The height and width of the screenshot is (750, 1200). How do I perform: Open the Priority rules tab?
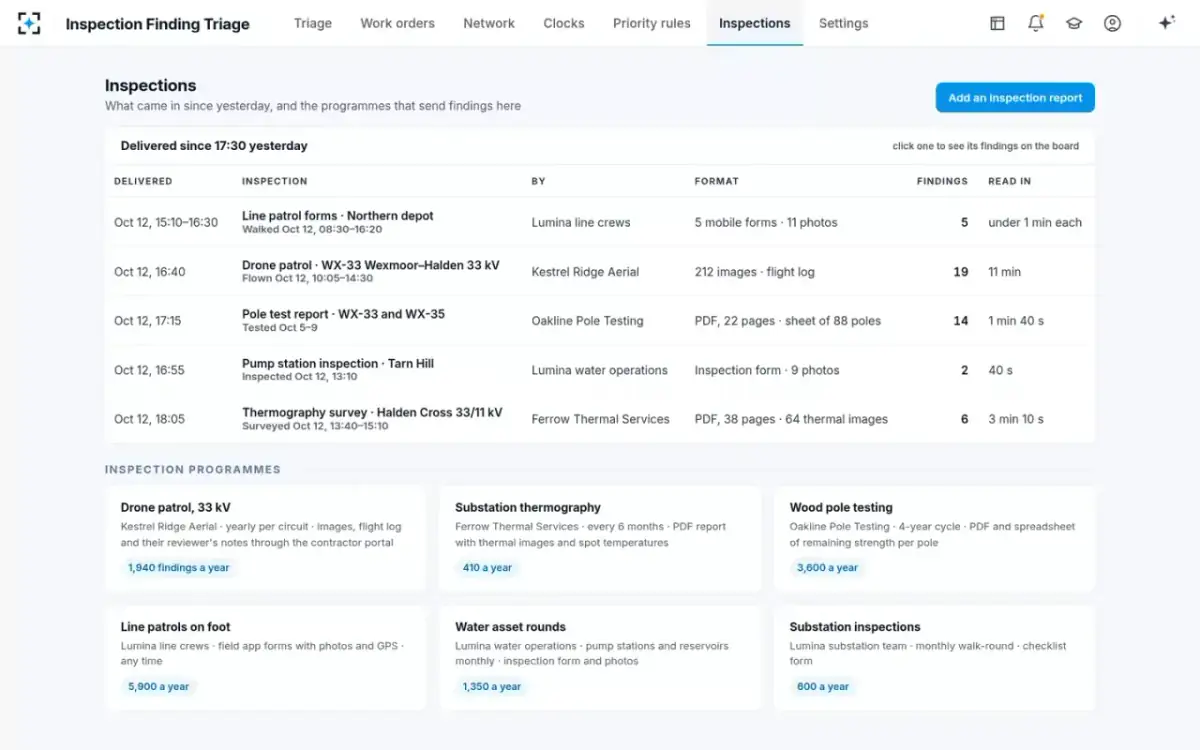652,23
